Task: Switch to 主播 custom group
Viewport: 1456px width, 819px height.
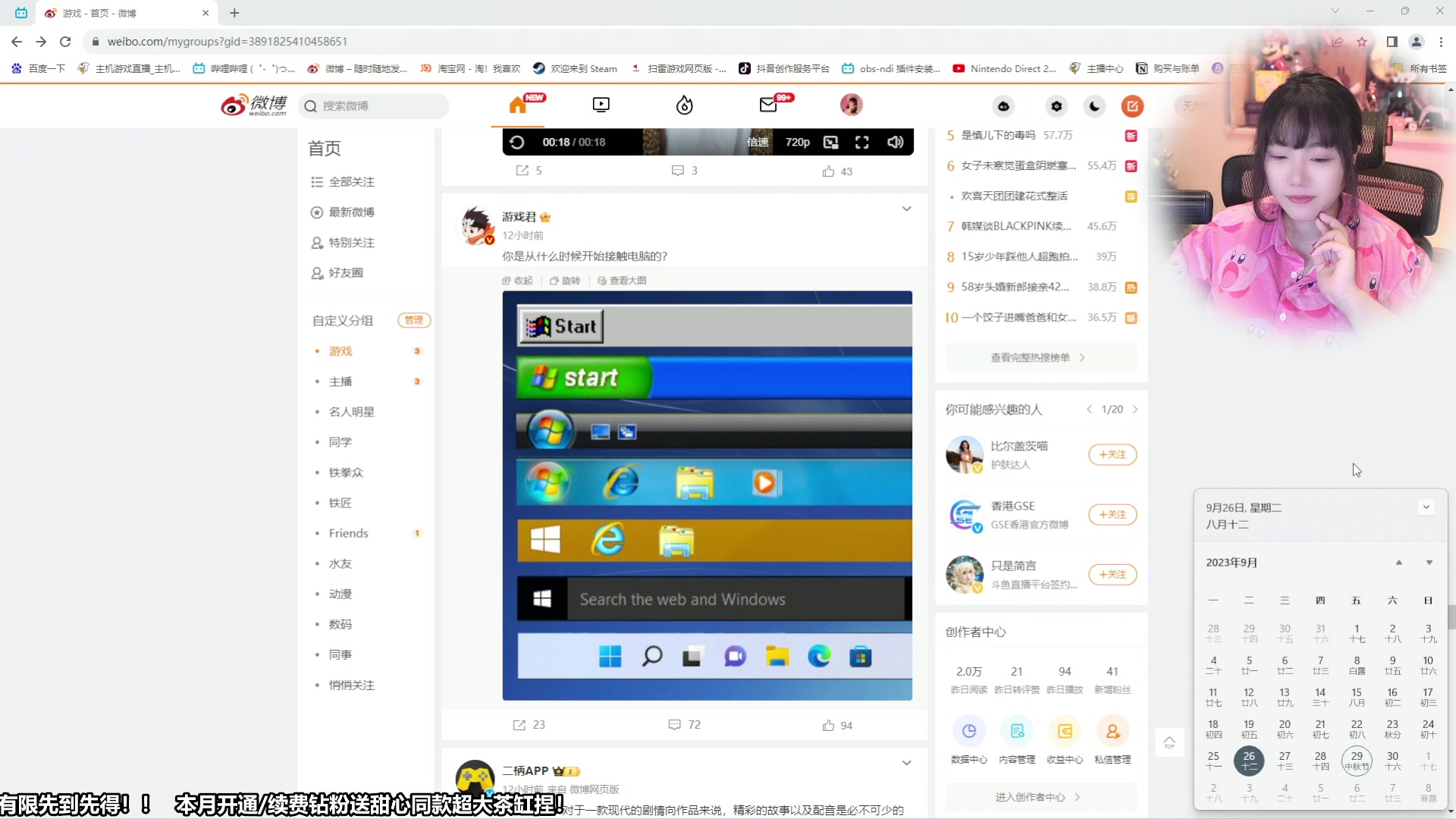Action: click(x=340, y=381)
